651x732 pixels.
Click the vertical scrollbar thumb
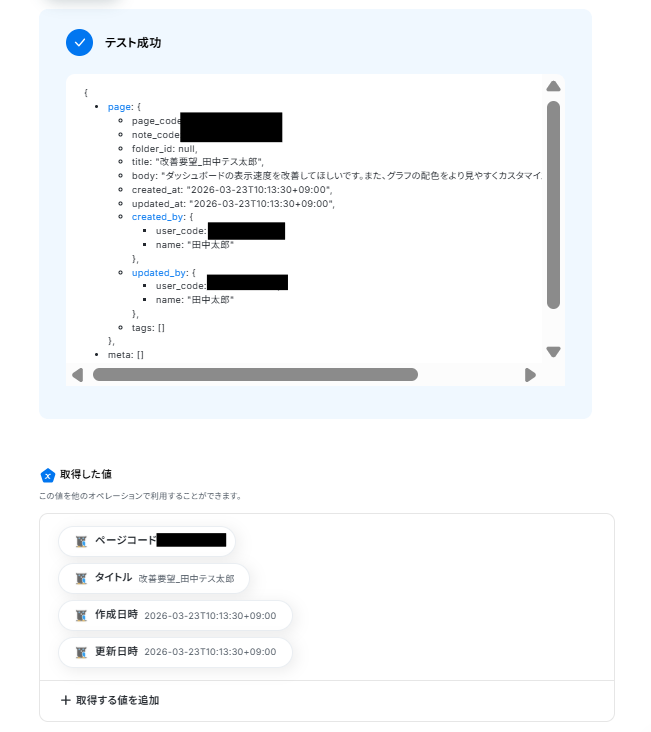click(x=553, y=205)
